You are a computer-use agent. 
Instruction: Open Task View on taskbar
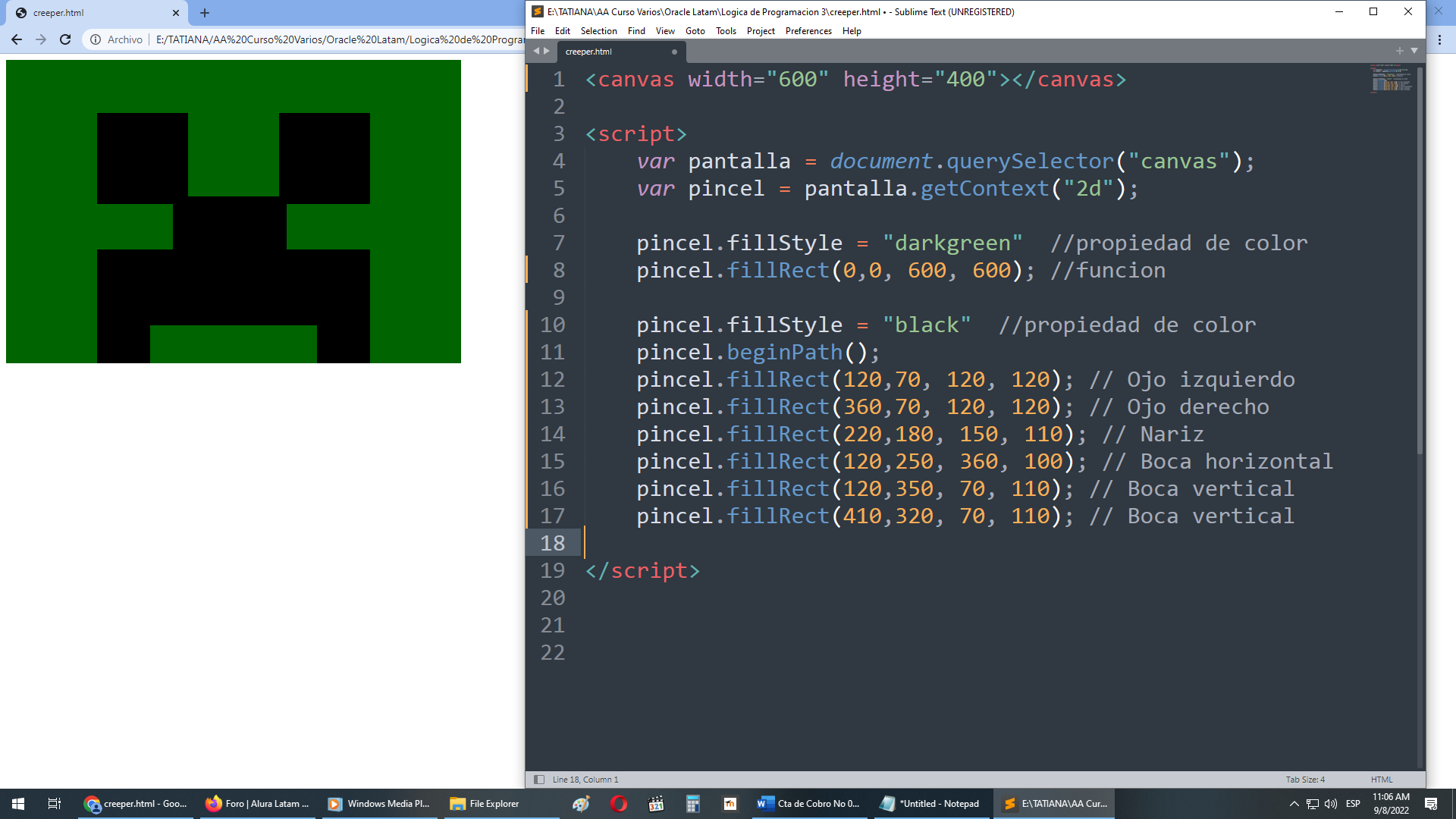click(x=55, y=804)
